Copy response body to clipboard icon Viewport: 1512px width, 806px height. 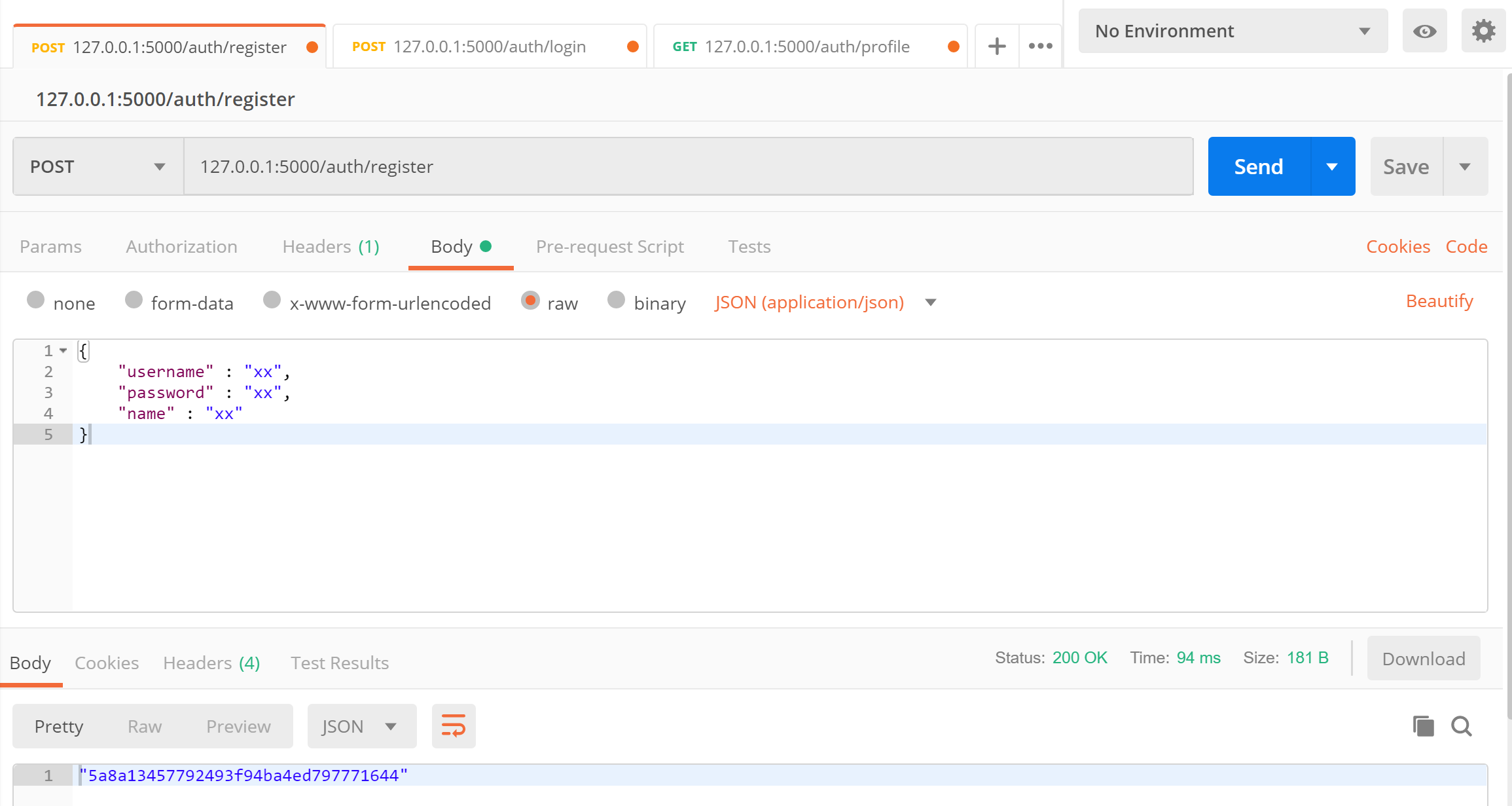coord(1423,726)
